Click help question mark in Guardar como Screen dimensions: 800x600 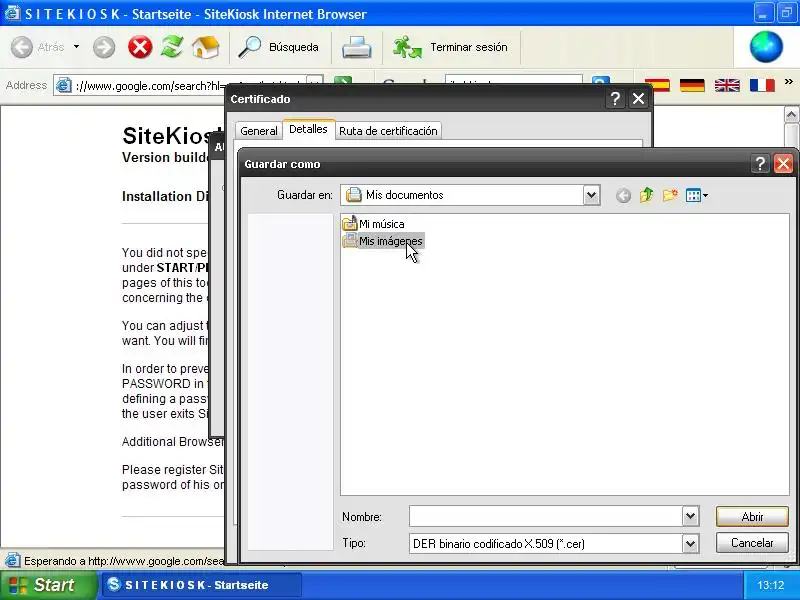coord(760,164)
